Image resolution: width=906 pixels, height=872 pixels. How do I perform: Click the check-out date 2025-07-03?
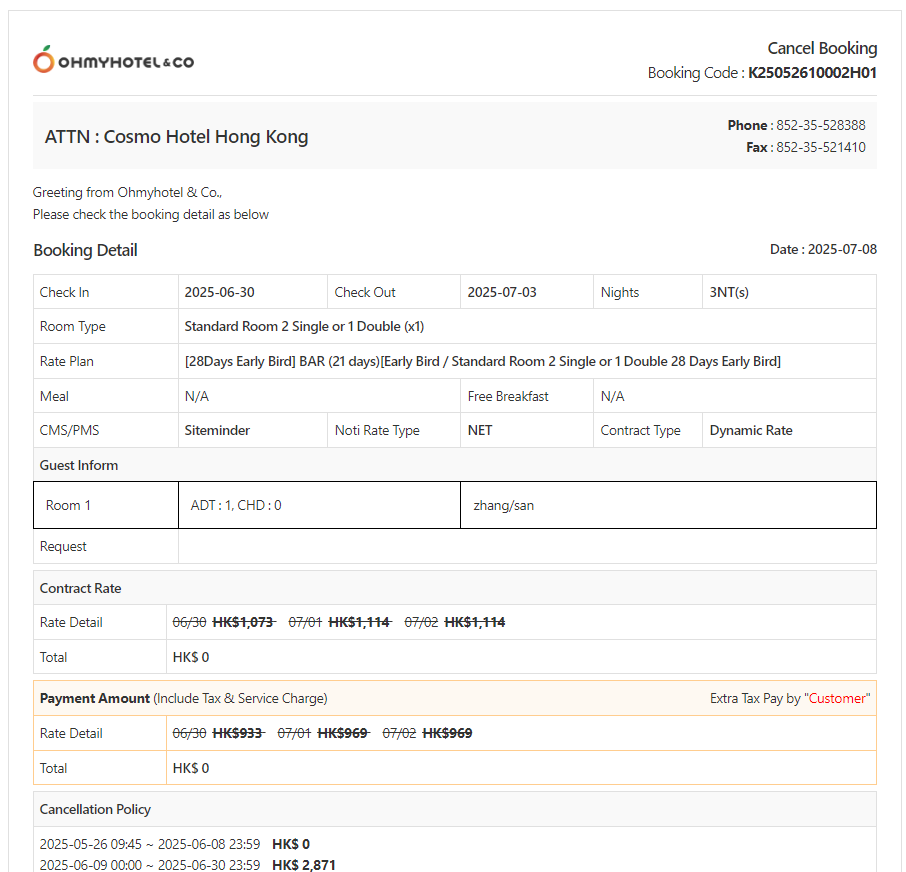pos(502,292)
